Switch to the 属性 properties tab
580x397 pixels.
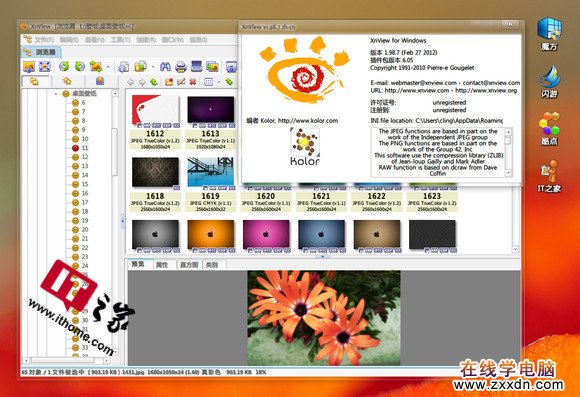point(162,265)
